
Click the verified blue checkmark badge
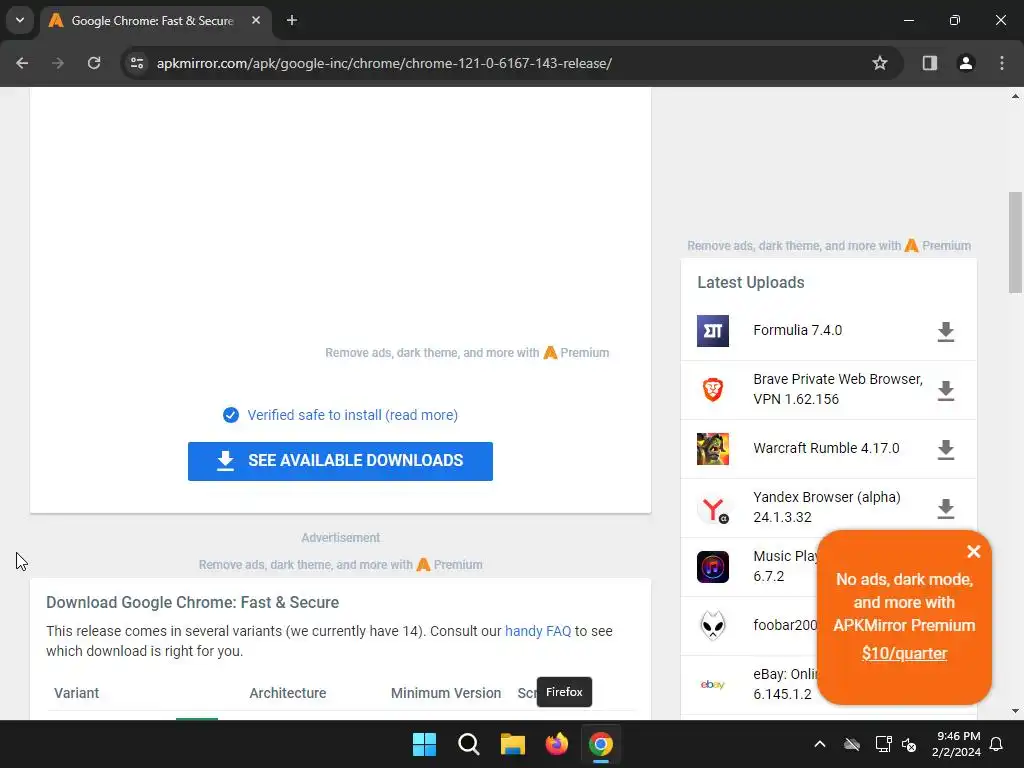pyautogui.click(x=231, y=415)
